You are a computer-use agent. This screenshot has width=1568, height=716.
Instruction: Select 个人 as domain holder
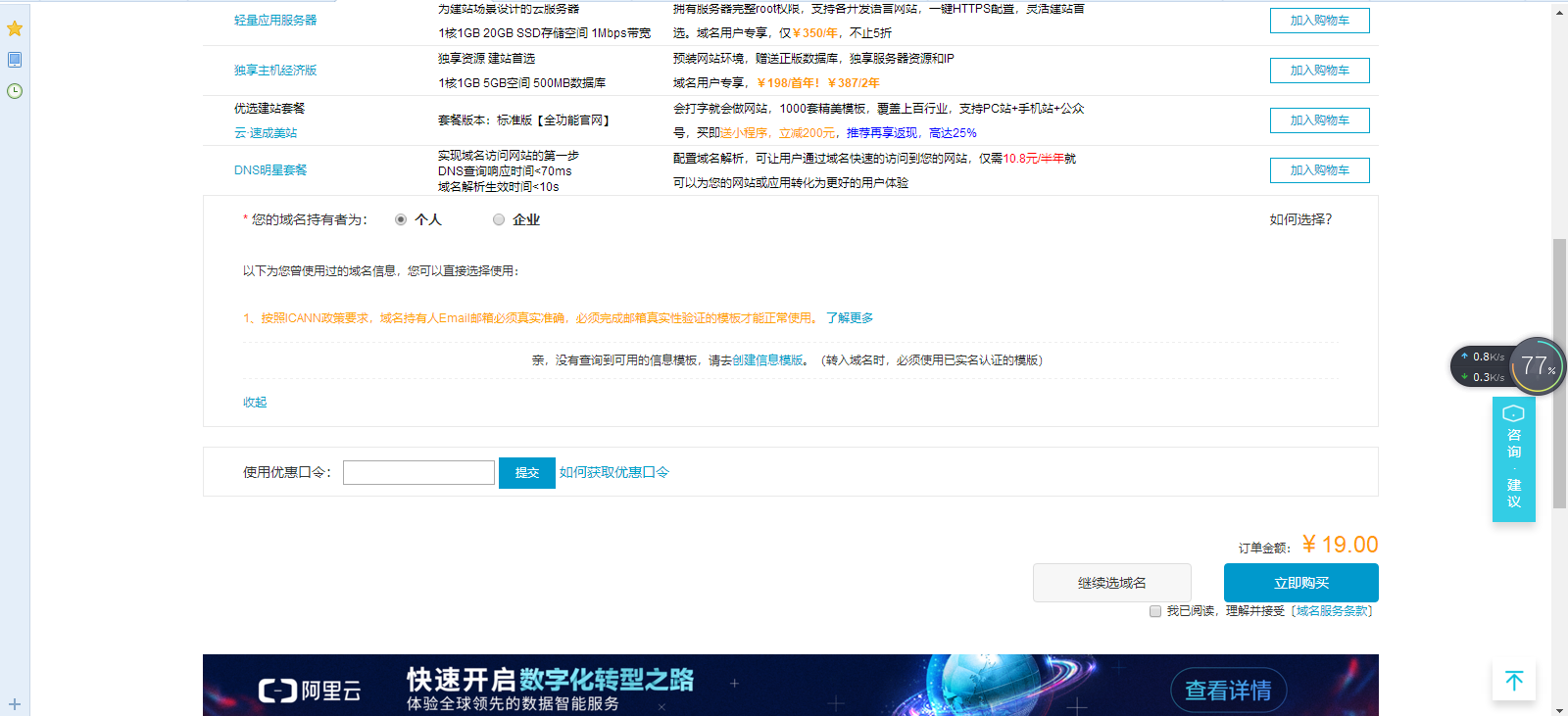401,219
